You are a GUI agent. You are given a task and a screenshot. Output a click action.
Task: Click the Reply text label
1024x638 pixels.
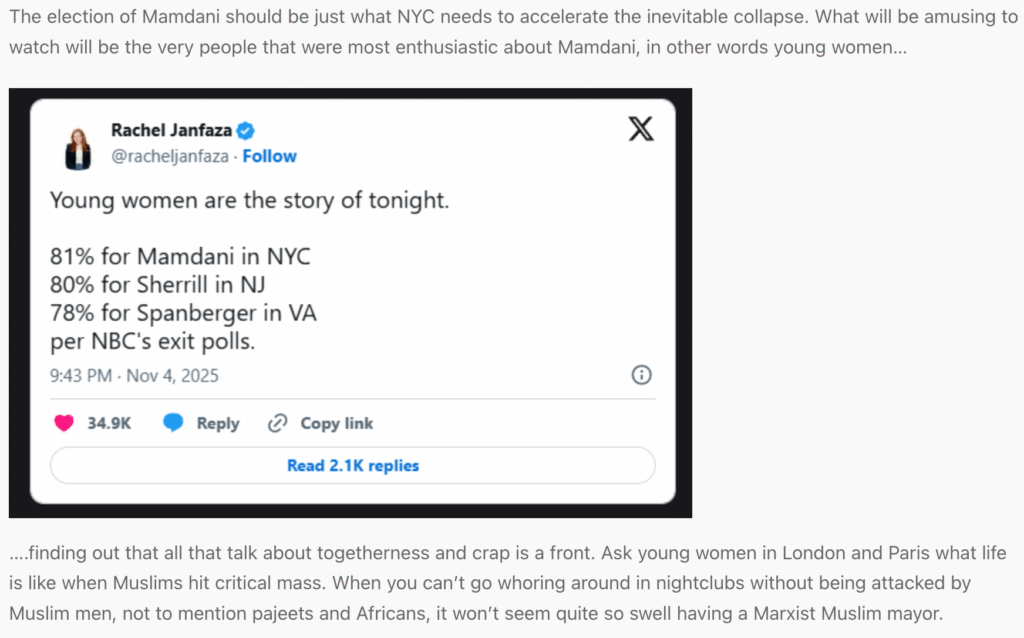pyautogui.click(x=217, y=423)
